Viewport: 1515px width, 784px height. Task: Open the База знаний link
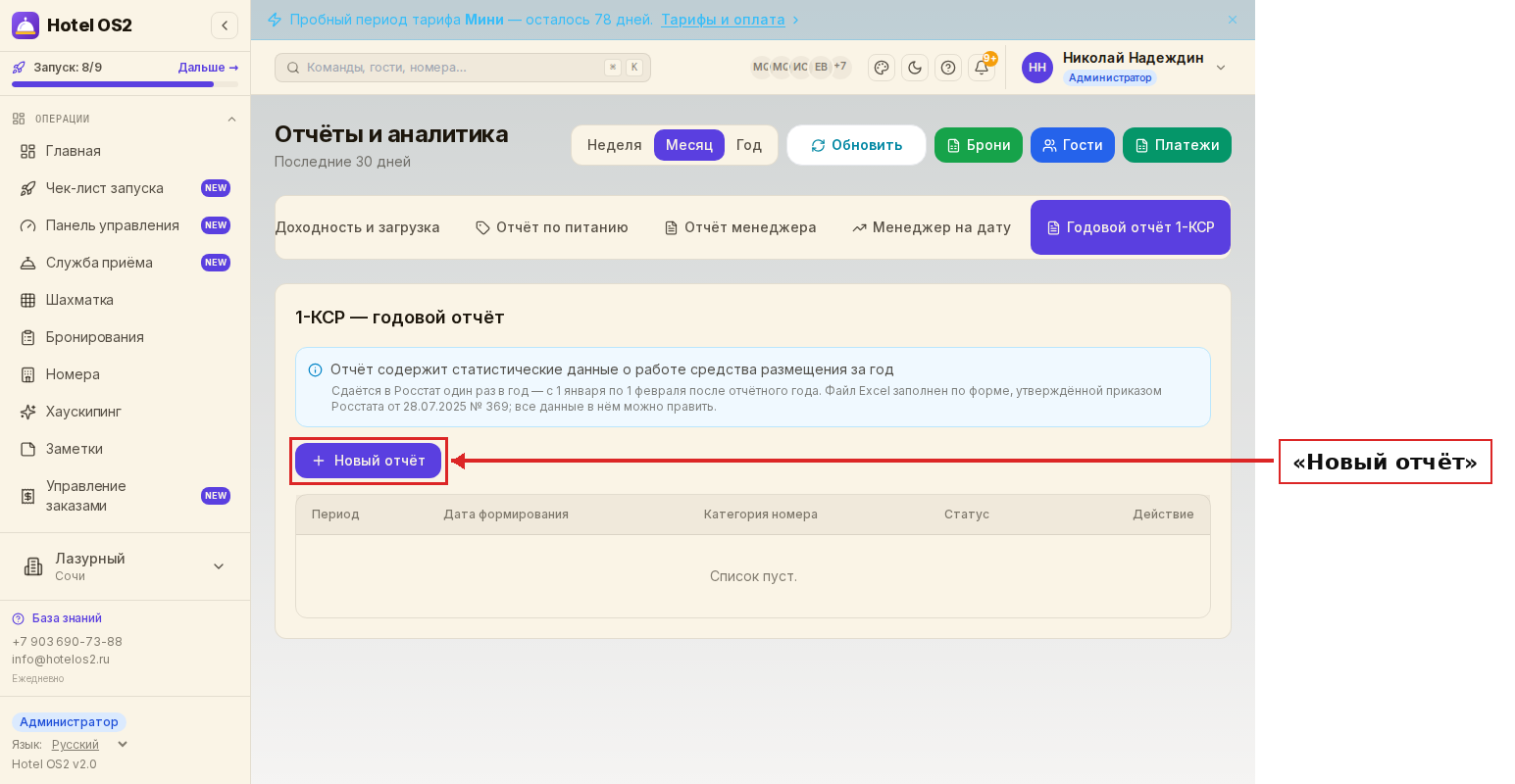click(x=67, y=618)
